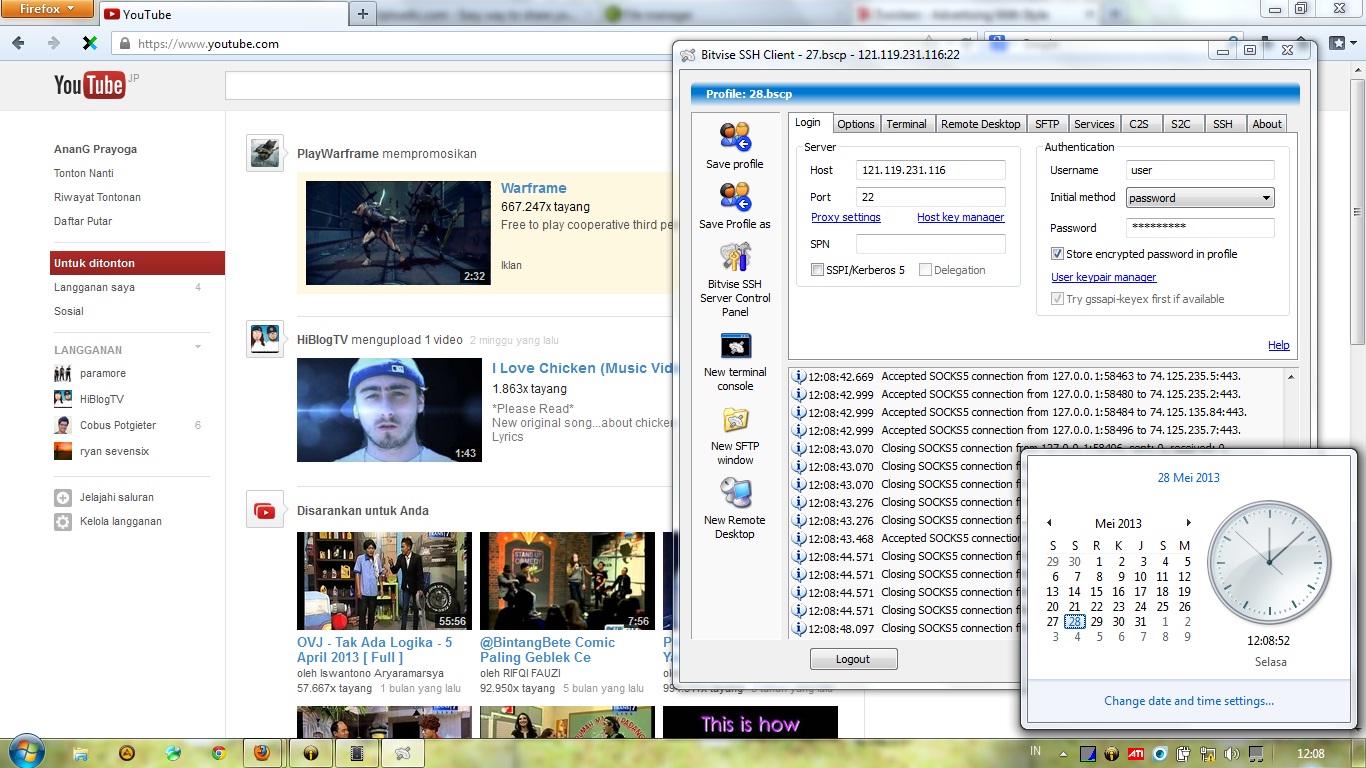Go to next month in calendar
1366x768 pixels.
pyautogui.click(x=1188, y=523)
